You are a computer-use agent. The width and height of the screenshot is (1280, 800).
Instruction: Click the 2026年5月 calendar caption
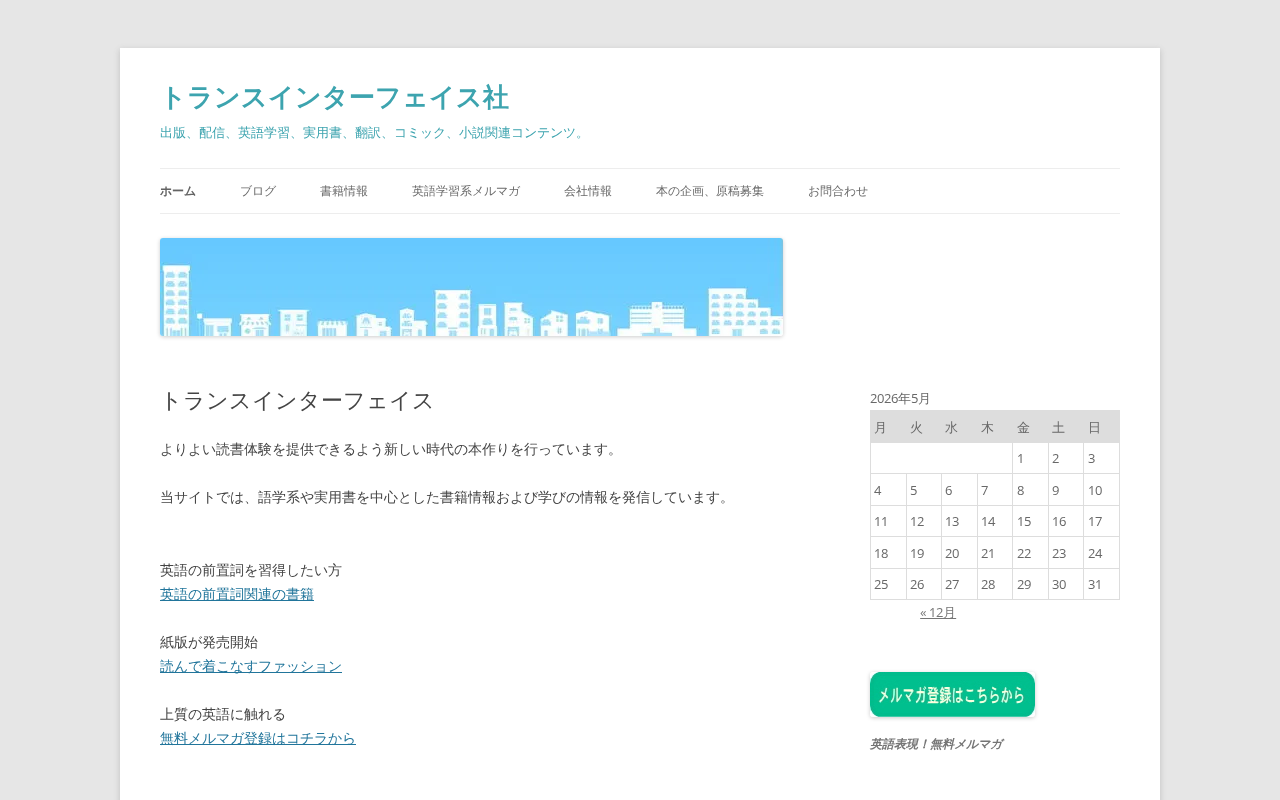pos(900,398)
